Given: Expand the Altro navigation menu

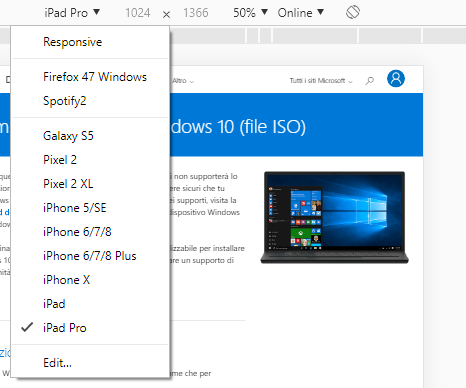Looking at the screenshot, I should [x=183, y=81].
